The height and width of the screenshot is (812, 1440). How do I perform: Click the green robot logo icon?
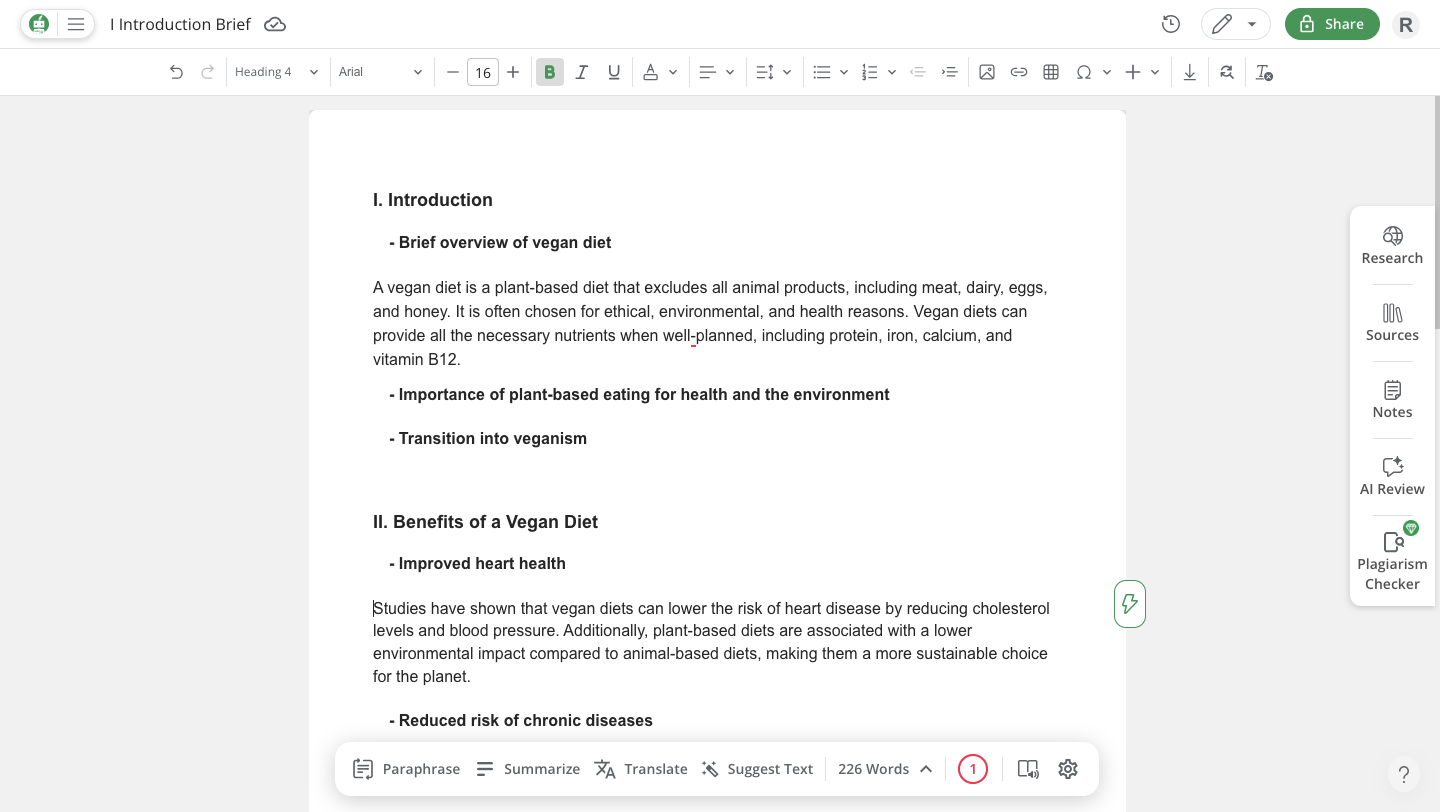coord(39,24)
